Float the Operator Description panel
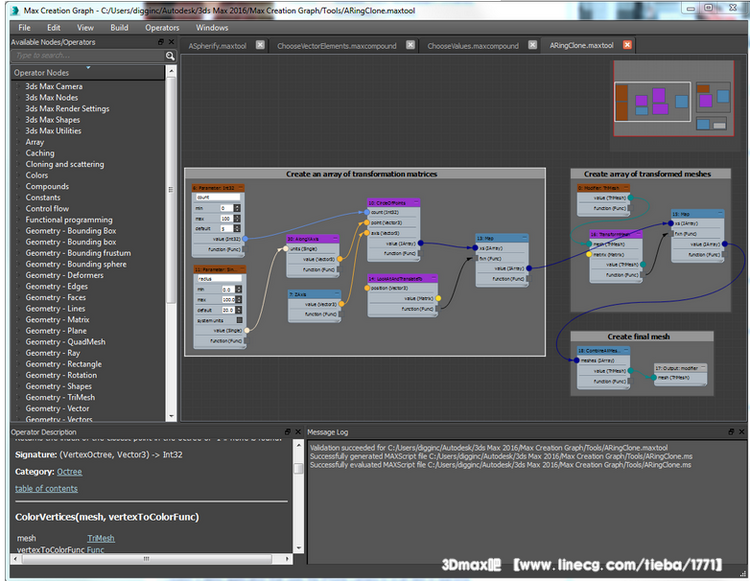The image size is (750, 581). (287, 431)
